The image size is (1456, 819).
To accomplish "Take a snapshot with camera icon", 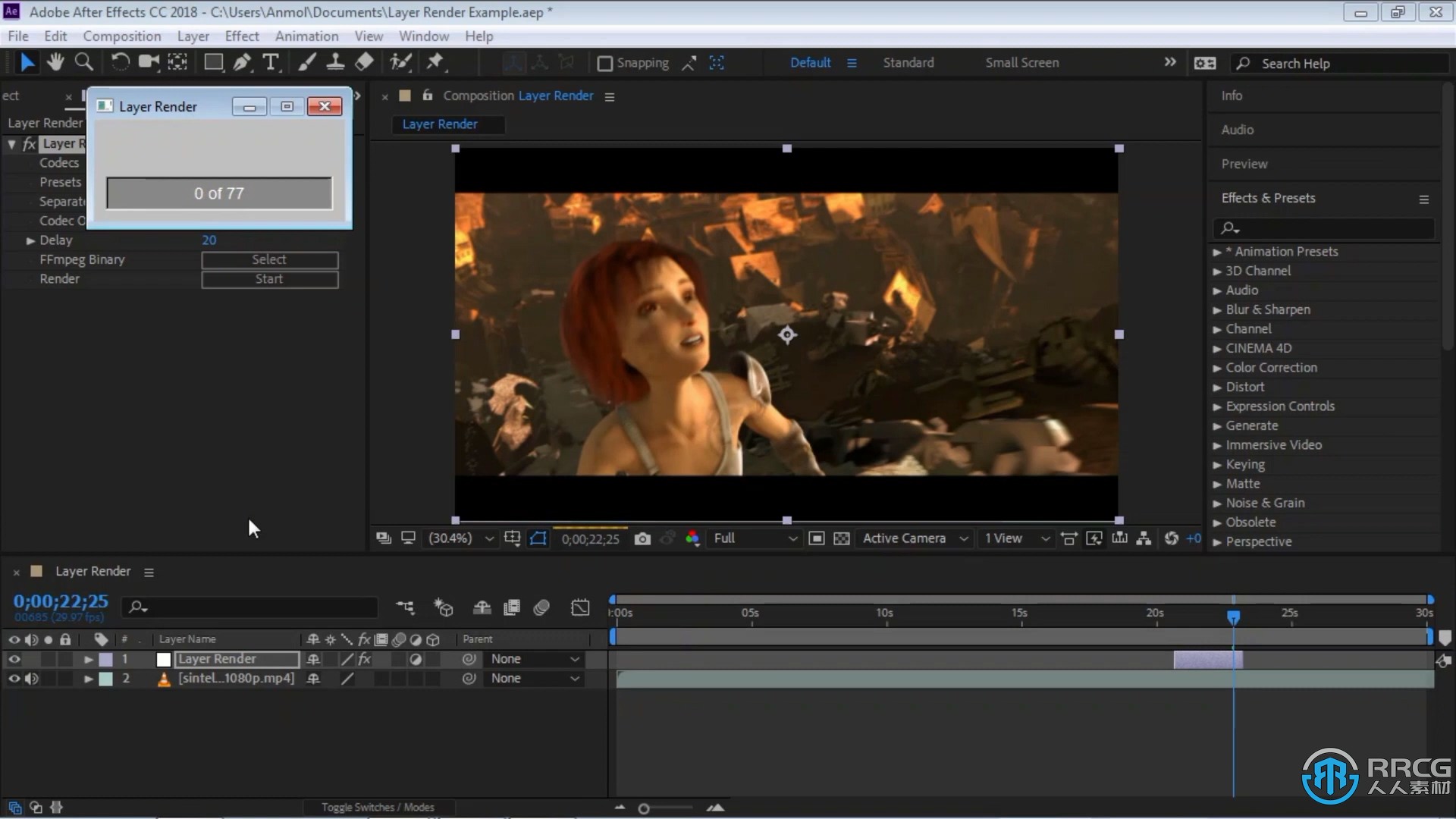I will click(x=642, y=538).
